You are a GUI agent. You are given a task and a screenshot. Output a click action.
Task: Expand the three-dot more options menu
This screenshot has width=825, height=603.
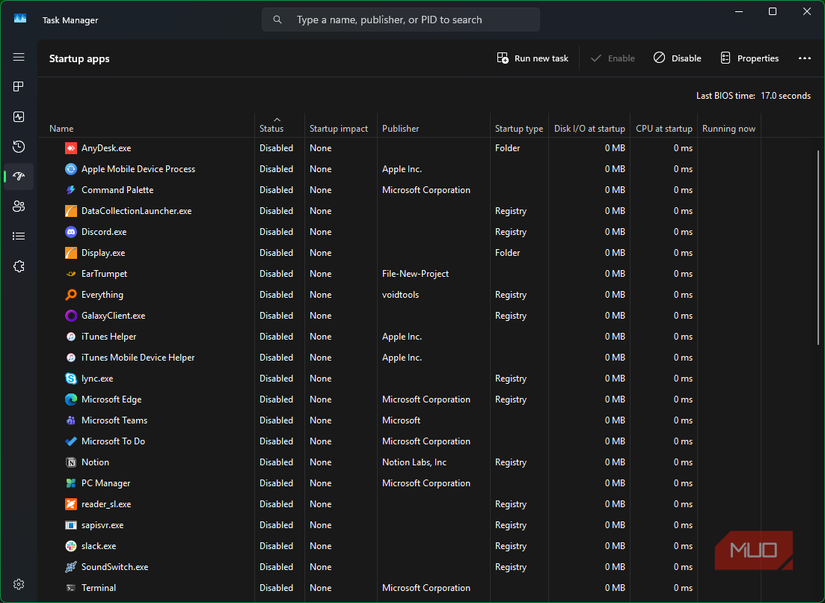(804, 58)
